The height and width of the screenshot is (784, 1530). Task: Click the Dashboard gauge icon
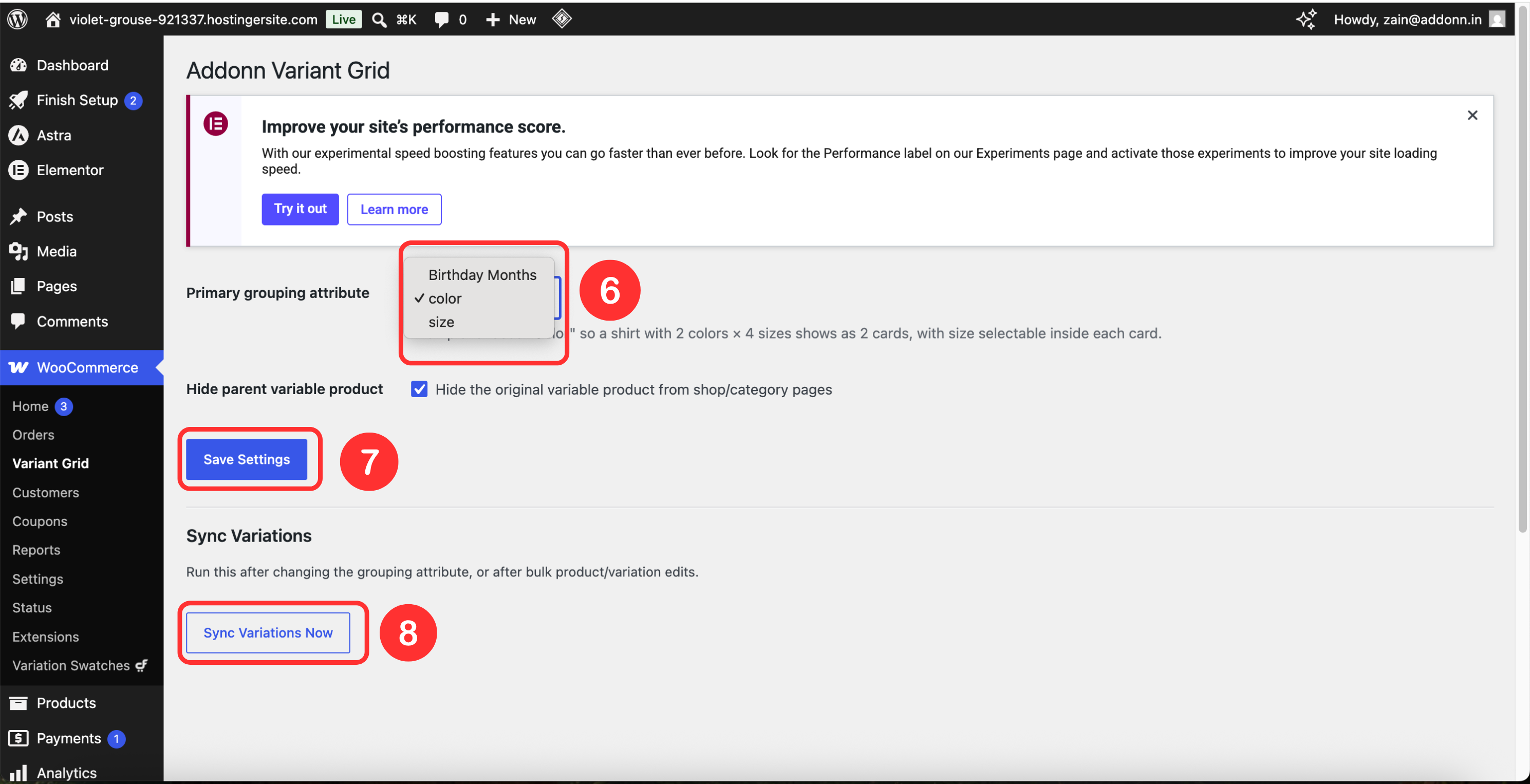(x=18, y=65)
